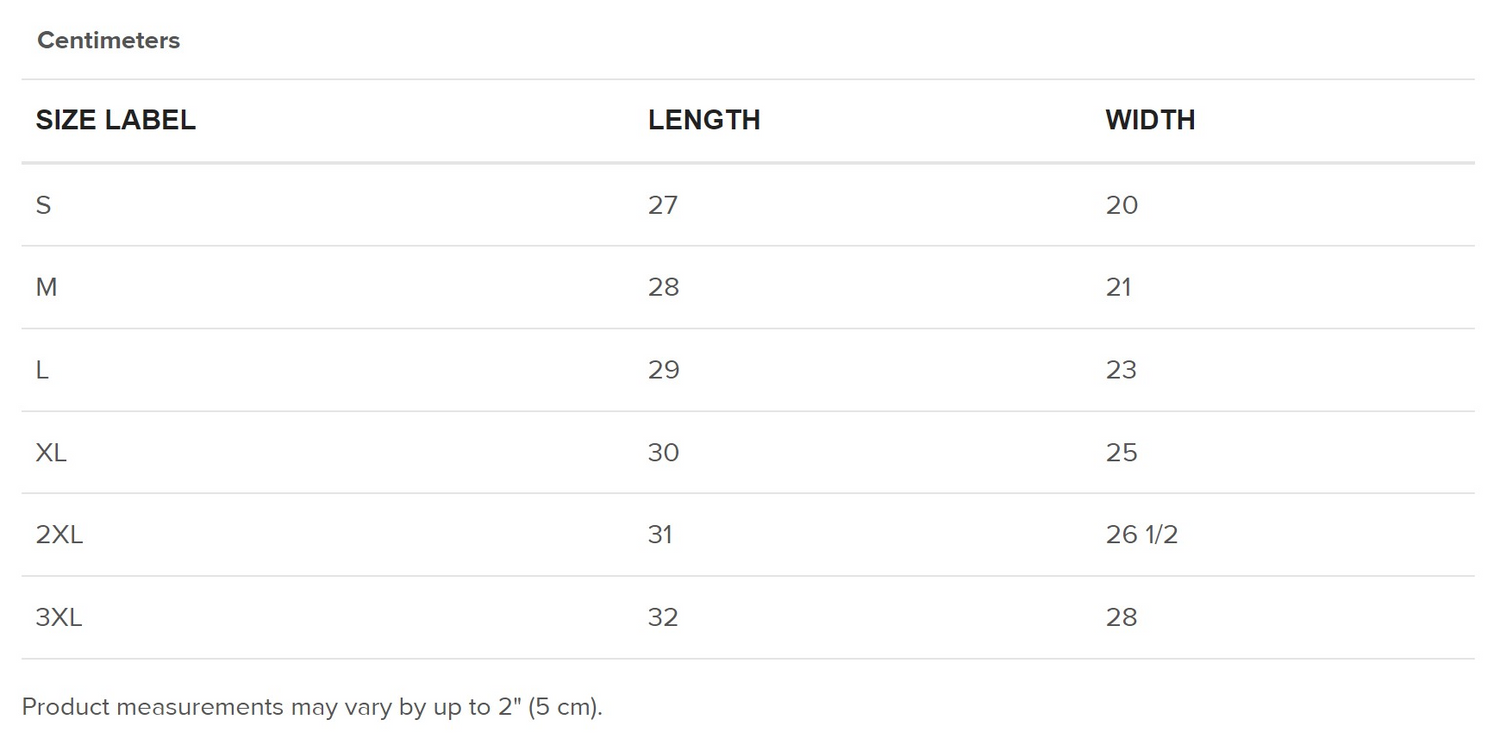1500x751 pixels.
Task: Click the width value 25 for size XL
Action: point(1122,453)
